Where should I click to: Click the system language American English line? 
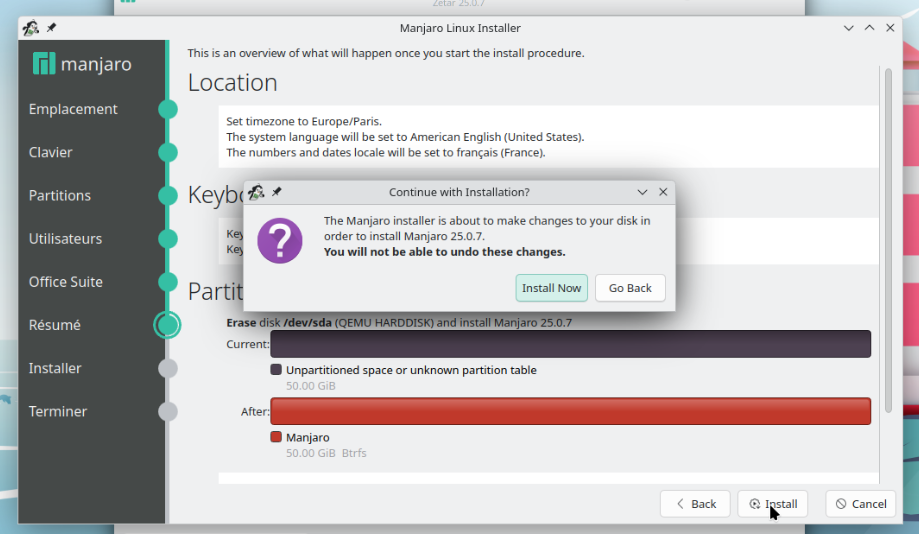click(x=405, y=137)
